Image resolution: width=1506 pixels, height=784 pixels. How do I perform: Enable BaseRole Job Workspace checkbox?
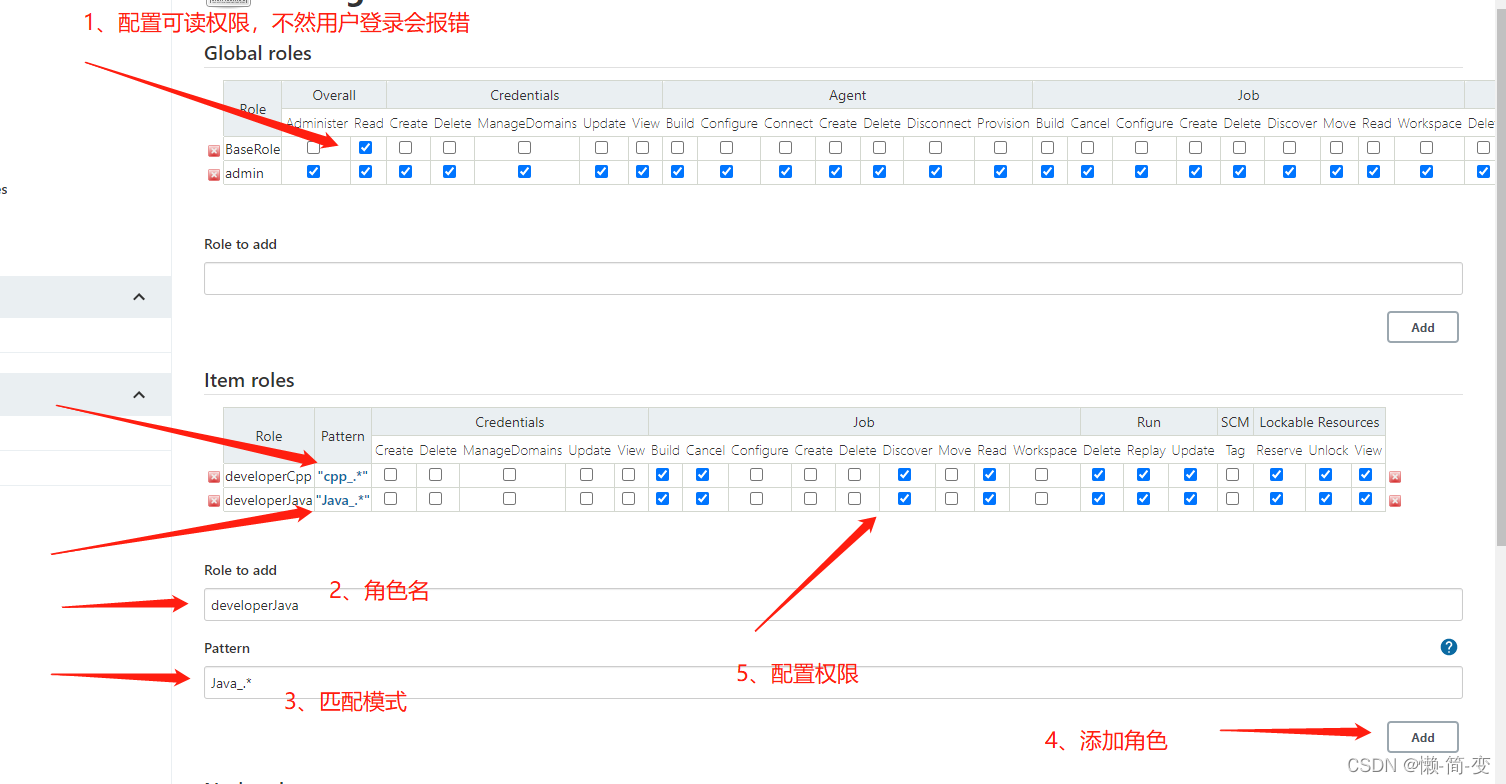(1427, 147)
